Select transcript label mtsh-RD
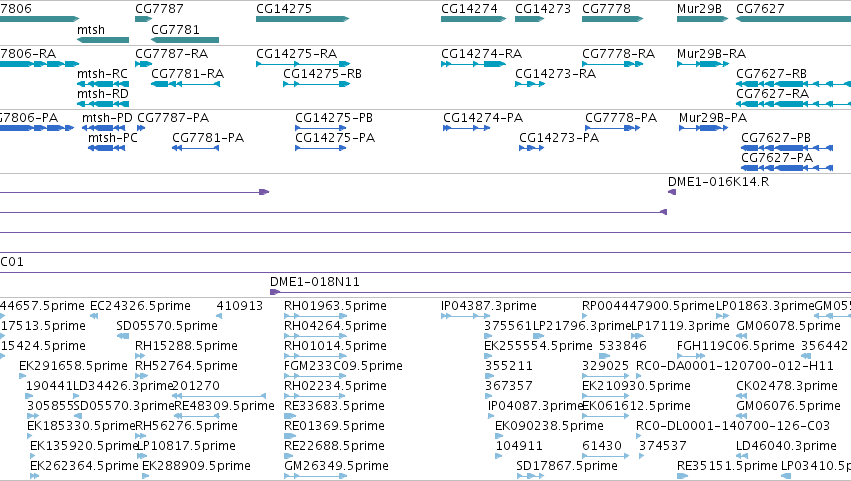The height and width of the screenshot is (481, 851). click(103, 94)
